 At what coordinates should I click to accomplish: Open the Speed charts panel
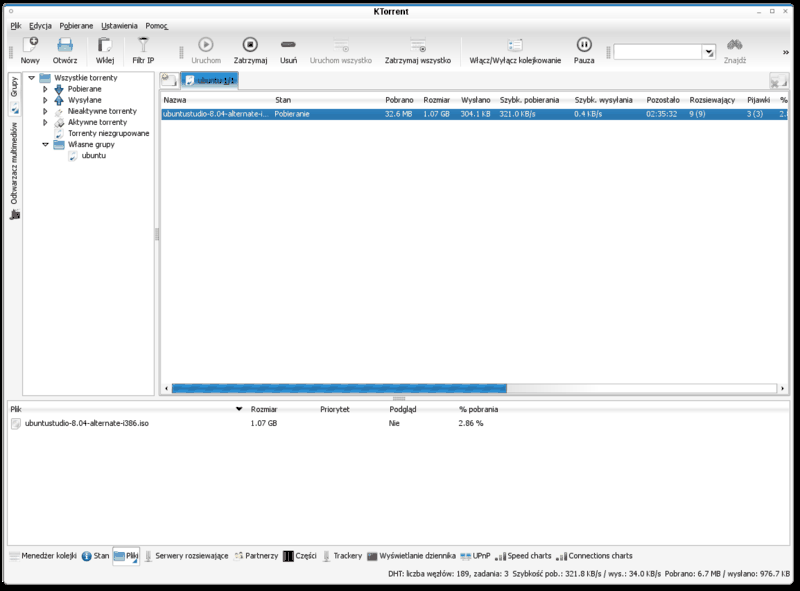coord(523,556)
